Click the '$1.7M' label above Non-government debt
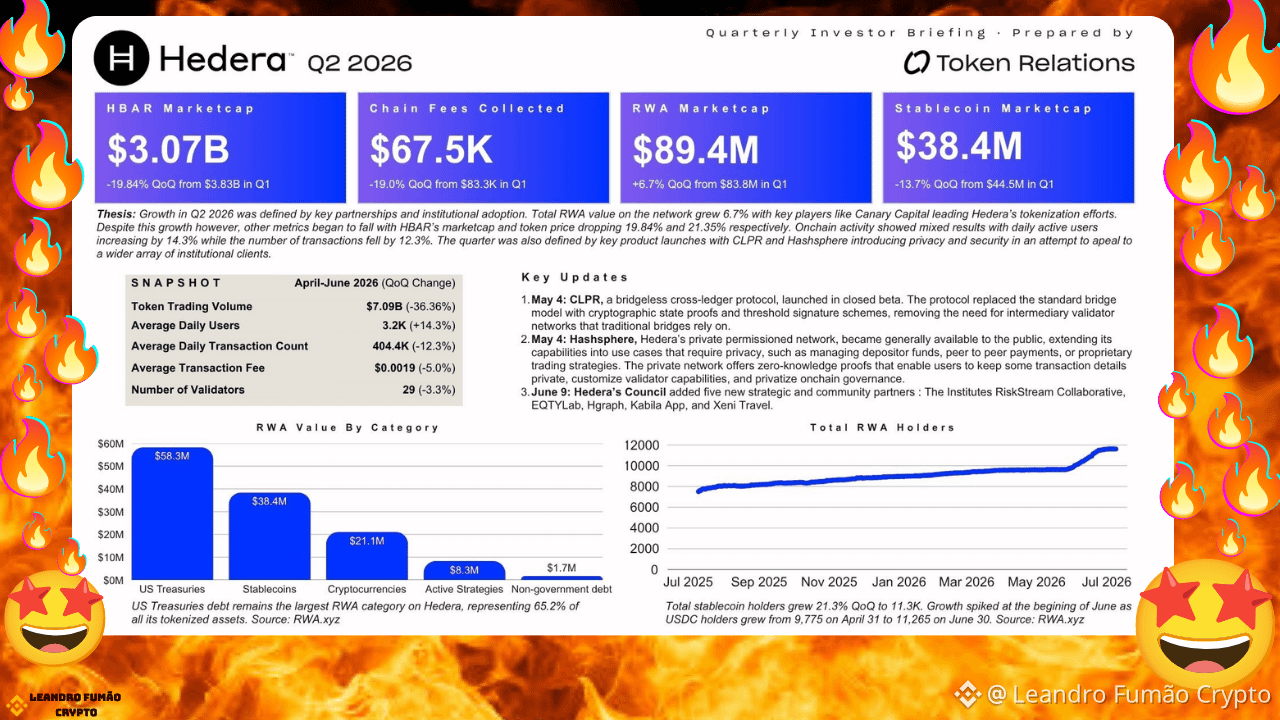The image size is (1280, 720). (562, 568)
